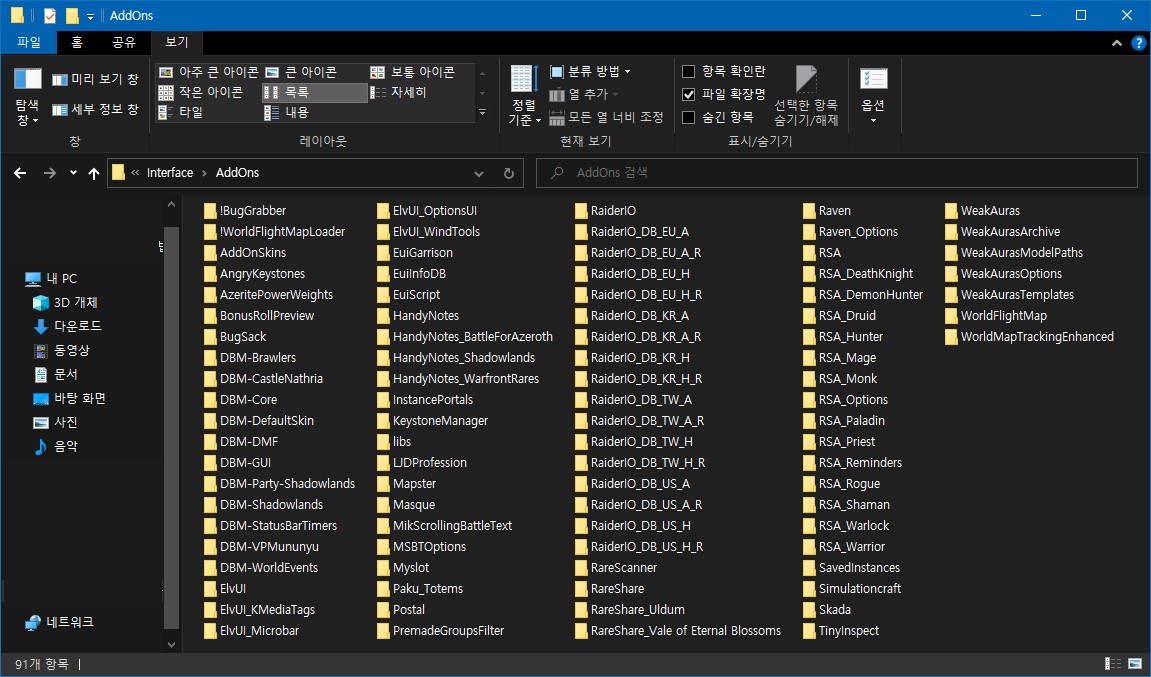Open desktop (바탕 화면) in sidebar
Screen dimensions: 1151x677
(70, 398)
